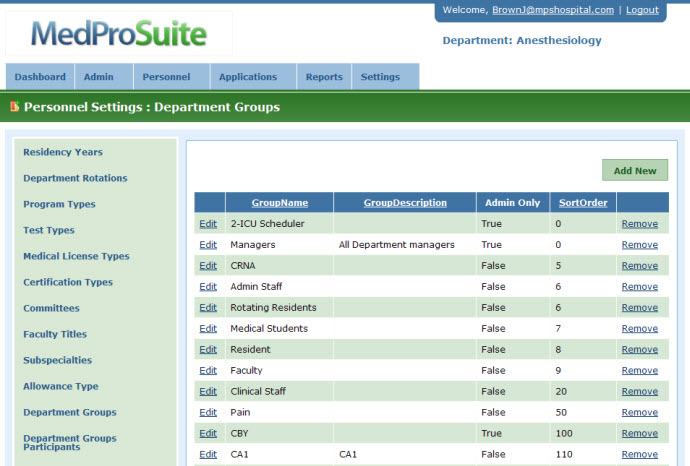Remove the Resident group
Viewport: 690px width, 466px height.
[640, 349]
